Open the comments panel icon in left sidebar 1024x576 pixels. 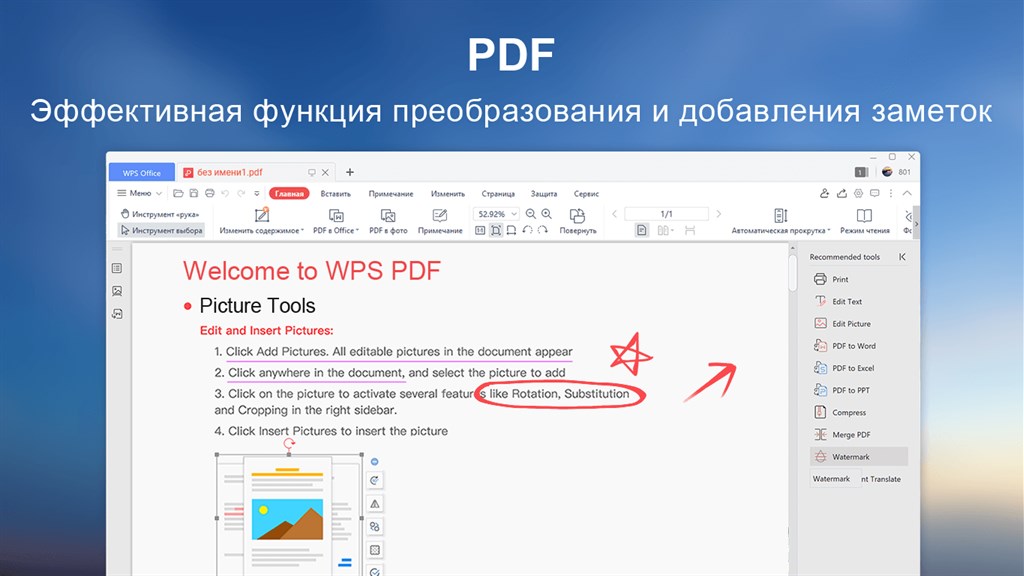[117, 314]
